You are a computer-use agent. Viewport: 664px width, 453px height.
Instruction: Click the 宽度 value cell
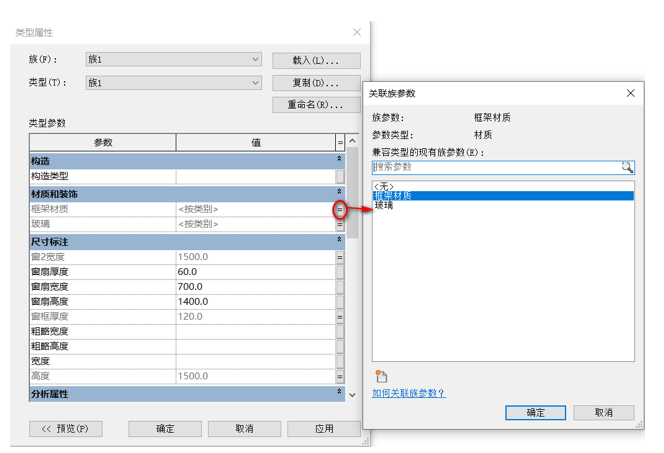(256, 361)
